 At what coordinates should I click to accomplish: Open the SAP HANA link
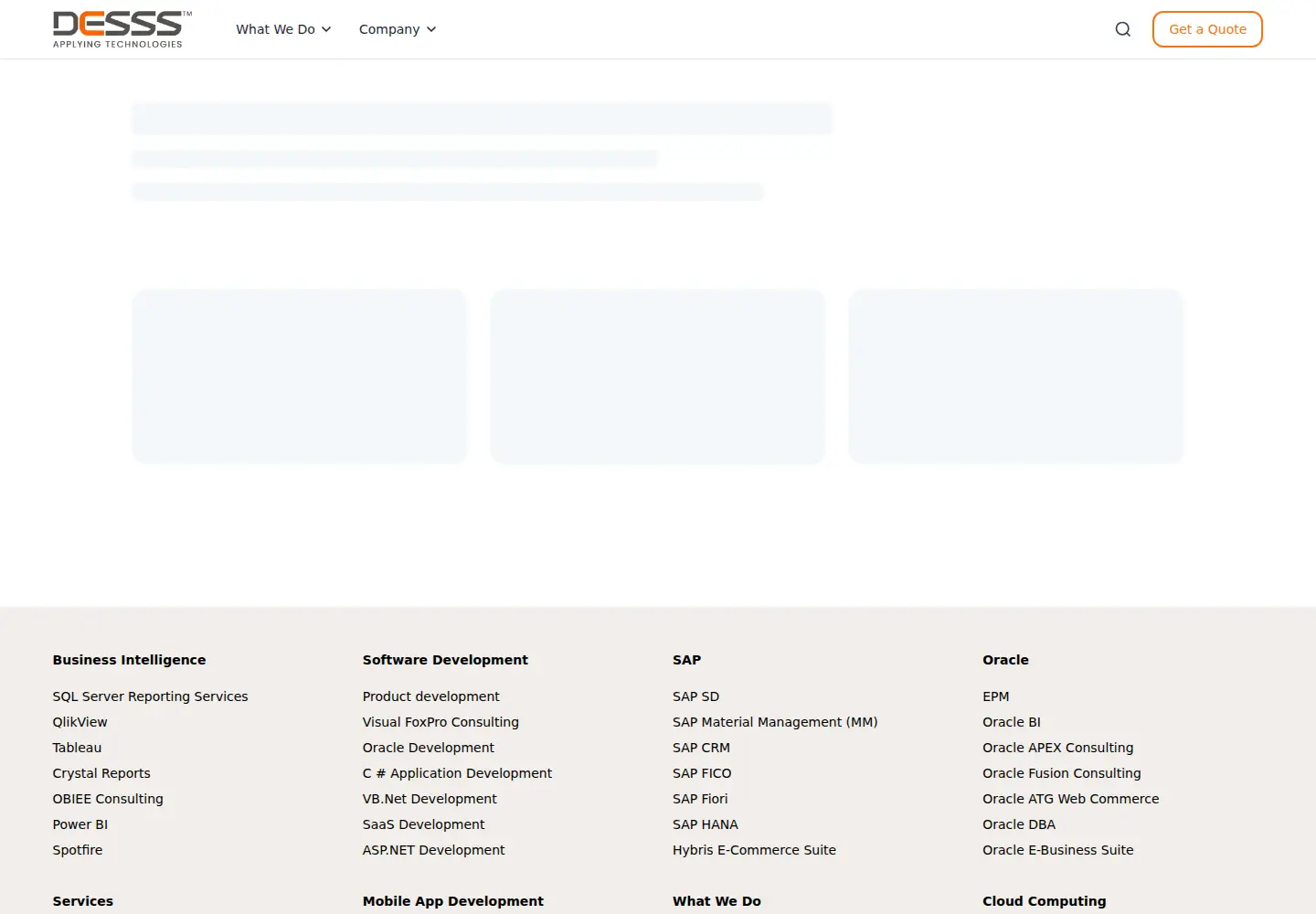click(x=706, y=824)
